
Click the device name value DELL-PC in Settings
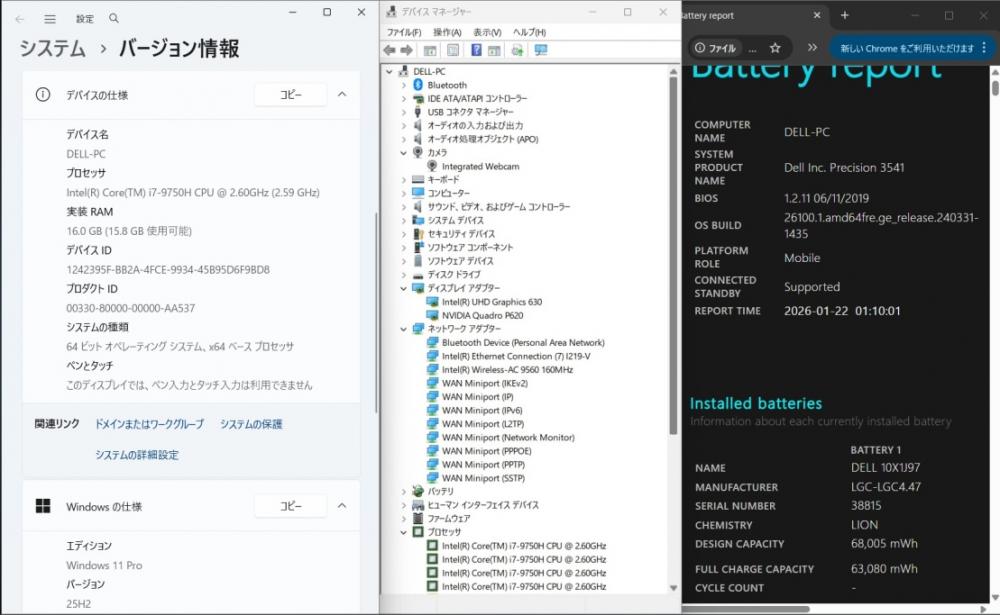click(86, 154)
